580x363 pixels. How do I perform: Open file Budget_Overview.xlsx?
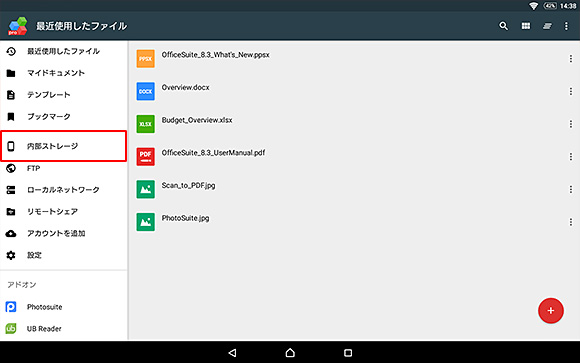point(197,120)
